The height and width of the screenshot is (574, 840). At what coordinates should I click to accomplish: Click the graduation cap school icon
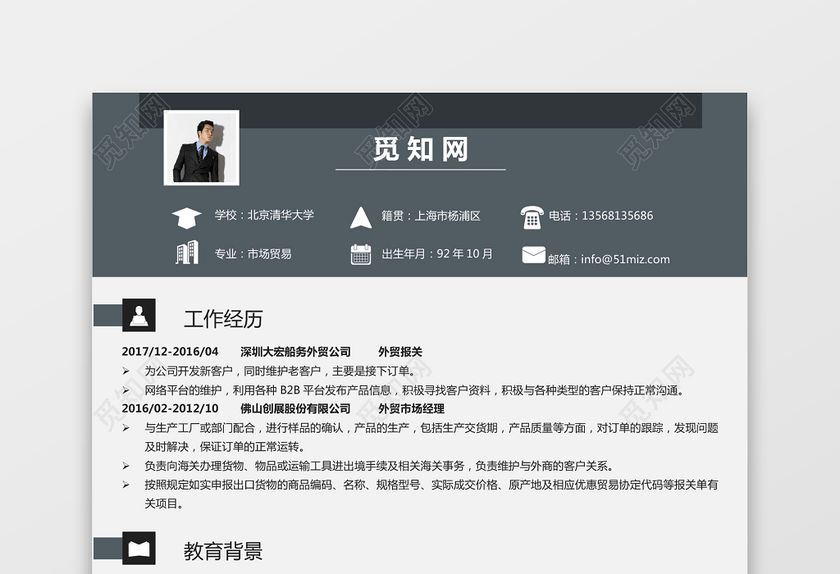point(186,218)
